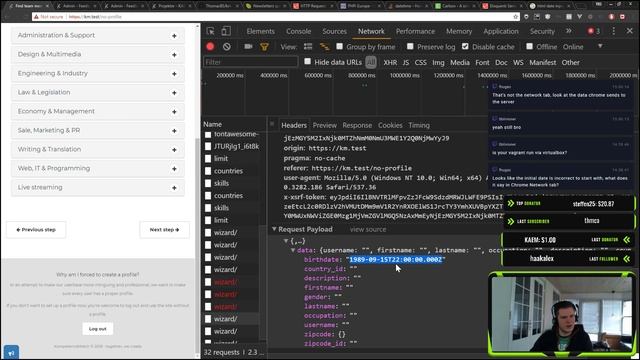Expand Design & Multimedia plus icon
The image size is (640, 360).
point(174,55)
